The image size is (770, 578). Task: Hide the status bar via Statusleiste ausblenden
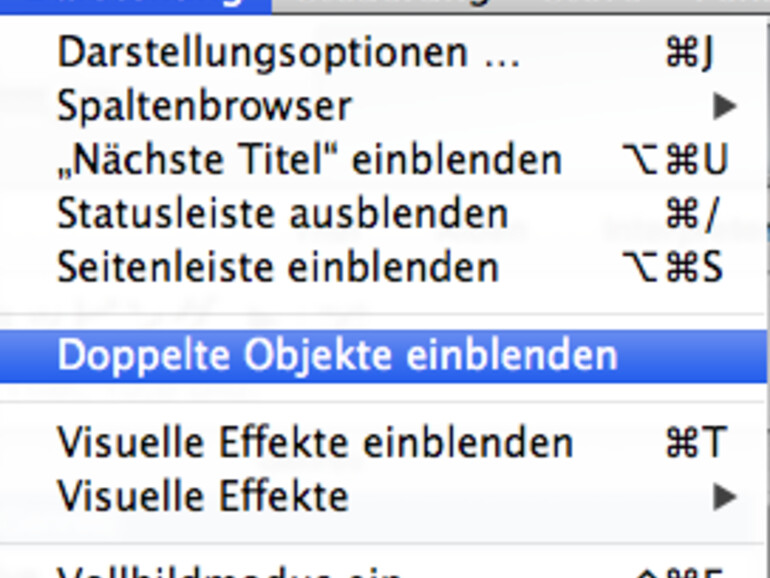(282, 214)
